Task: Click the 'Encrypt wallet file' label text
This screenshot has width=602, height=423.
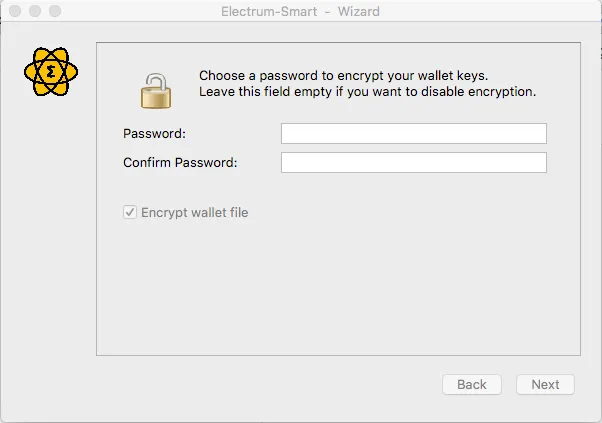Action: (195, 212)
